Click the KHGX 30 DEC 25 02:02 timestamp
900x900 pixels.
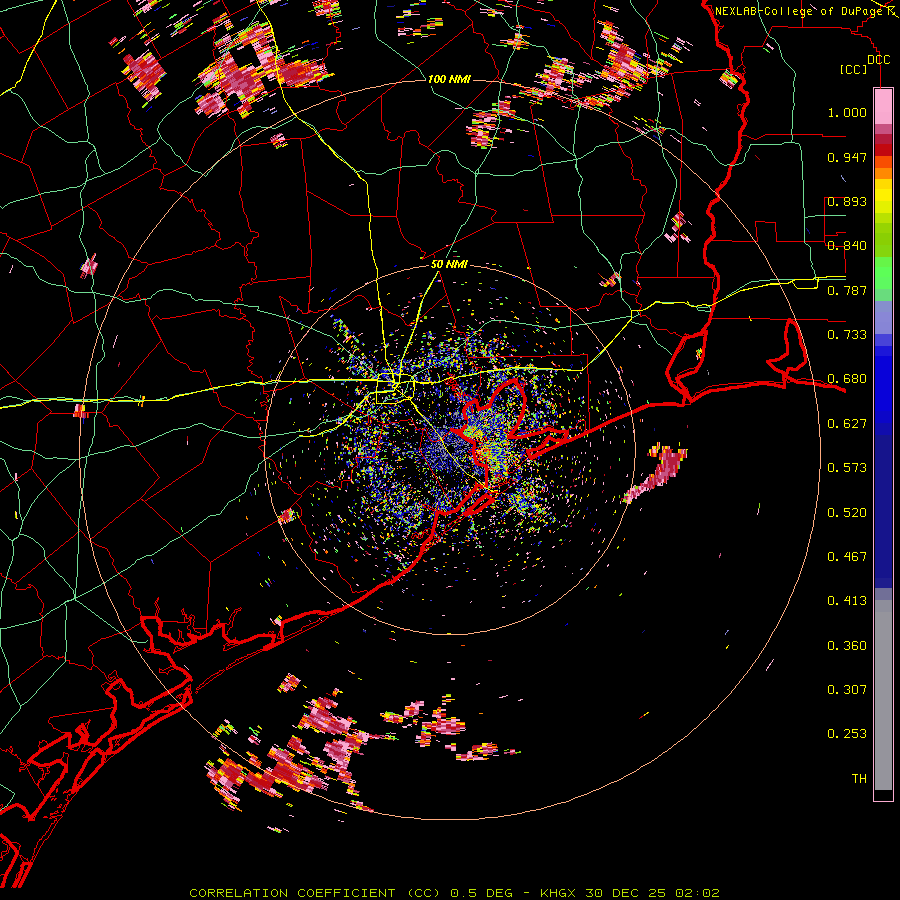point(630,893)
